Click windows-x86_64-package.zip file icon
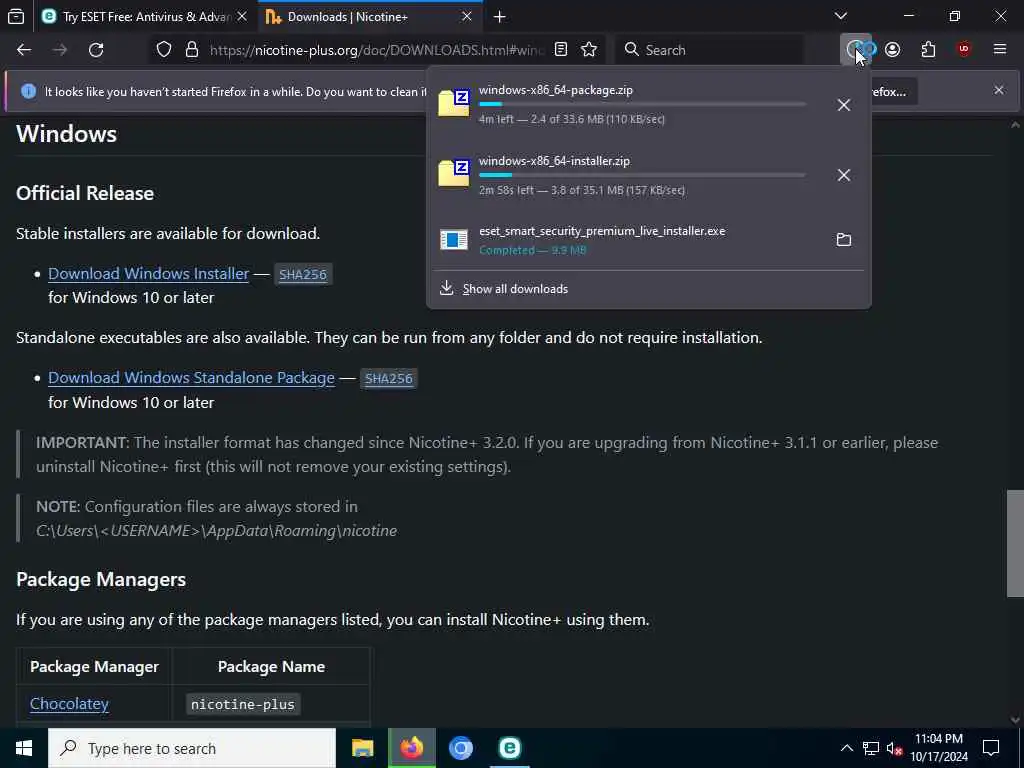The image size is (1024, 768). pos(454,103)
